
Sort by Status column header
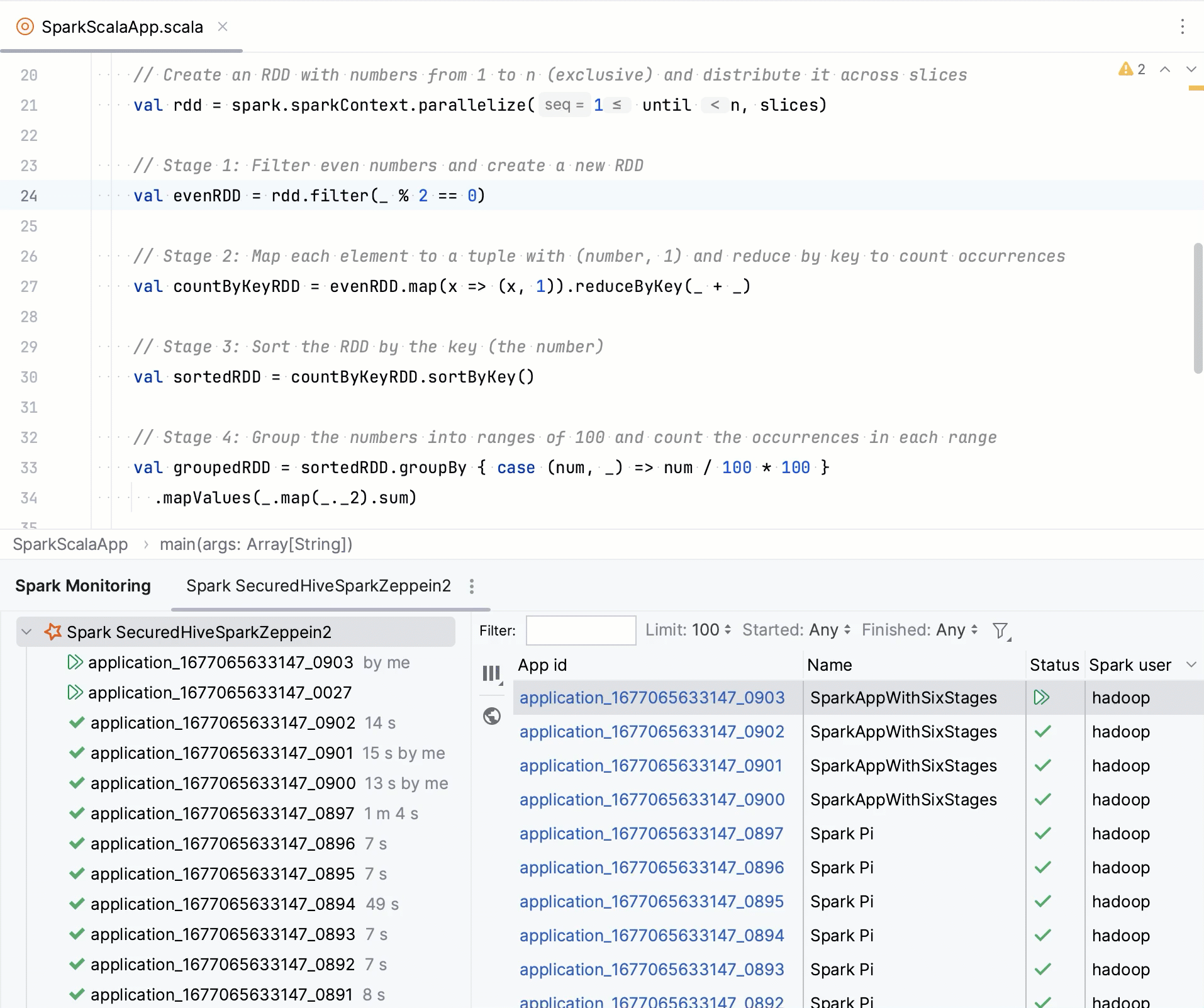pyautogui.click(x=1054, y=665)
